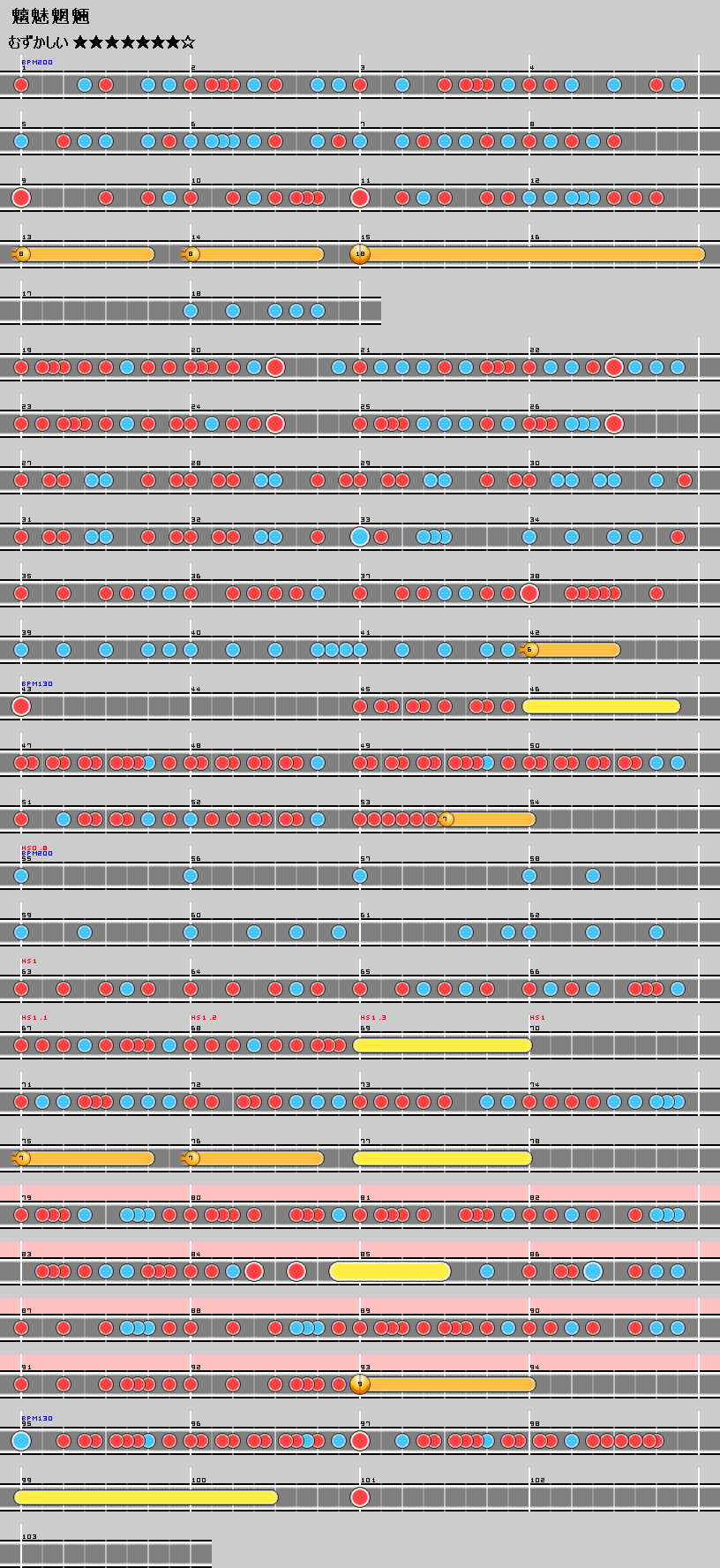Image resolution: width=720 pixels, height=1568 pixels.
Task: Select the large yellow drumroll before measure 85
Action: (389, 1271)
